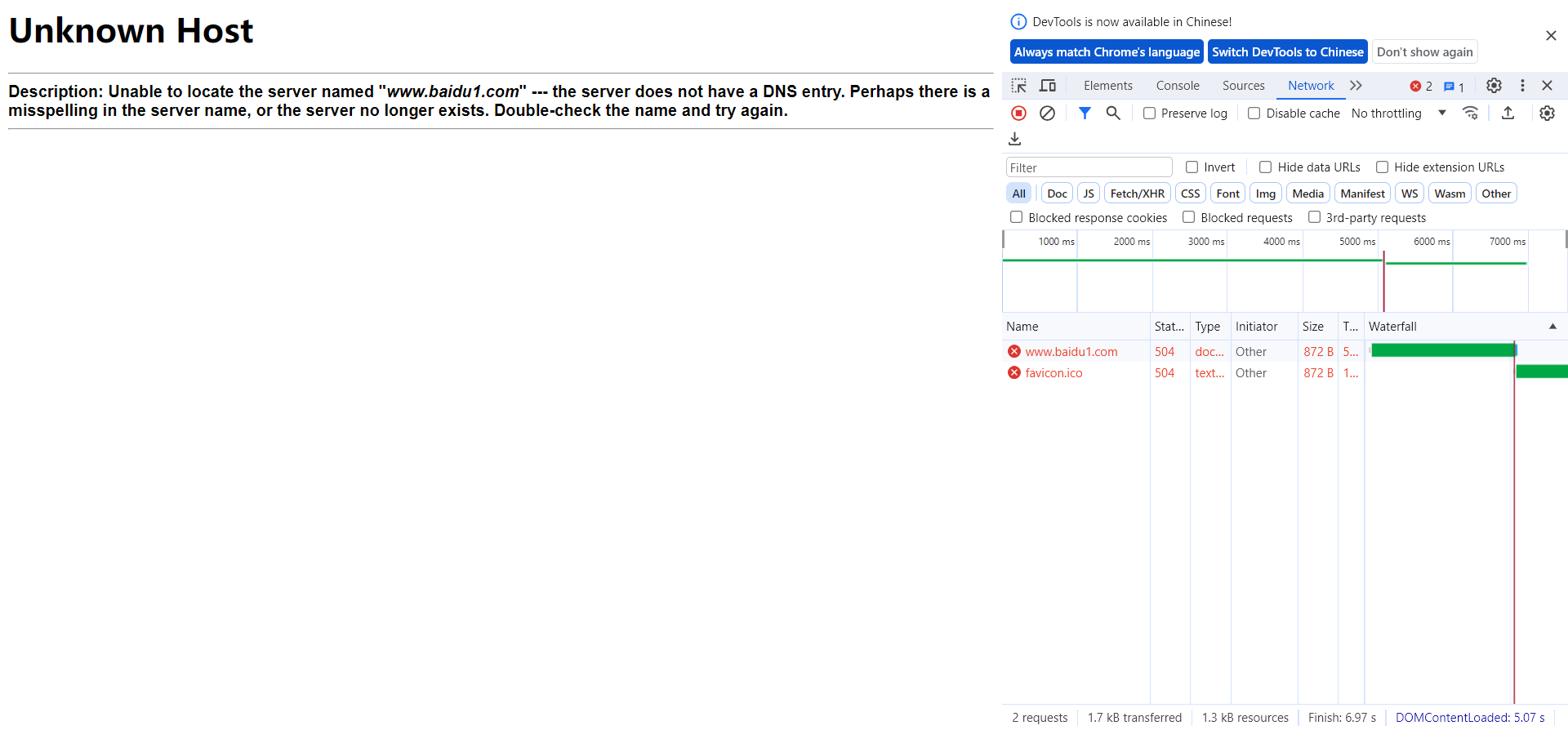Open DevTools customize three-dot menu
The image size is (1568, 730).
1522,86
